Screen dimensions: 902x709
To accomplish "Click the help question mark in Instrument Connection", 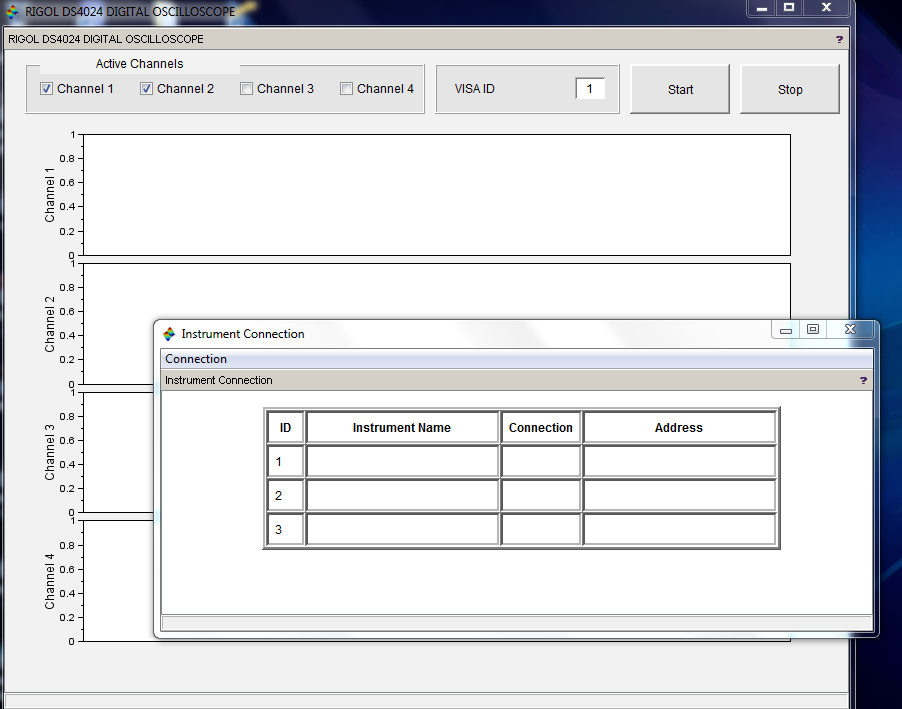I will 863,380.
